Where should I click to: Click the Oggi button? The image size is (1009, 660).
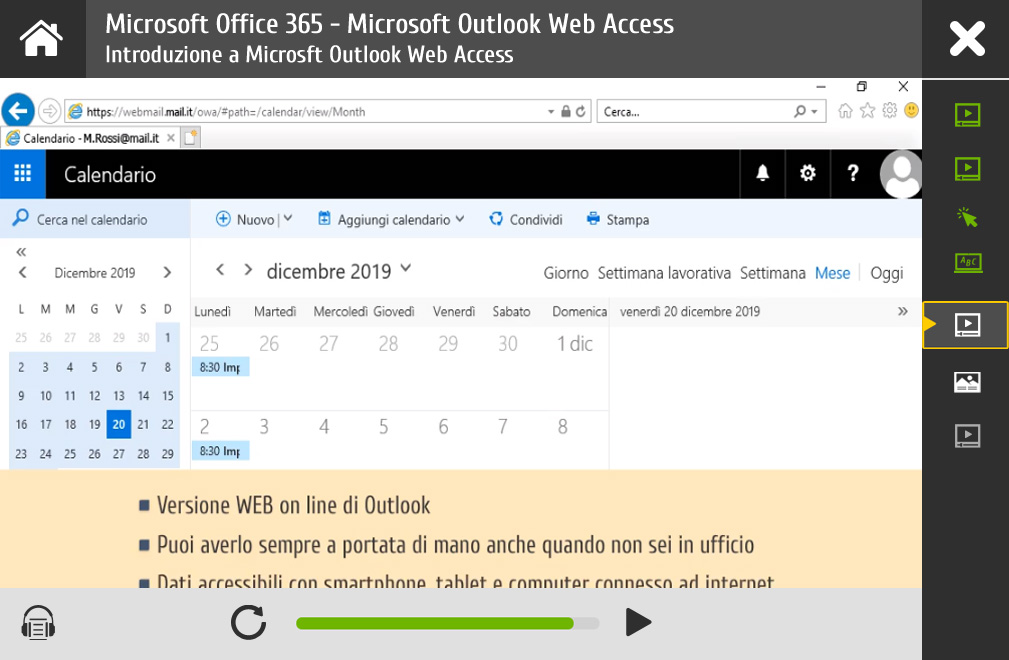pyautogui.click(x=887, y=273)
